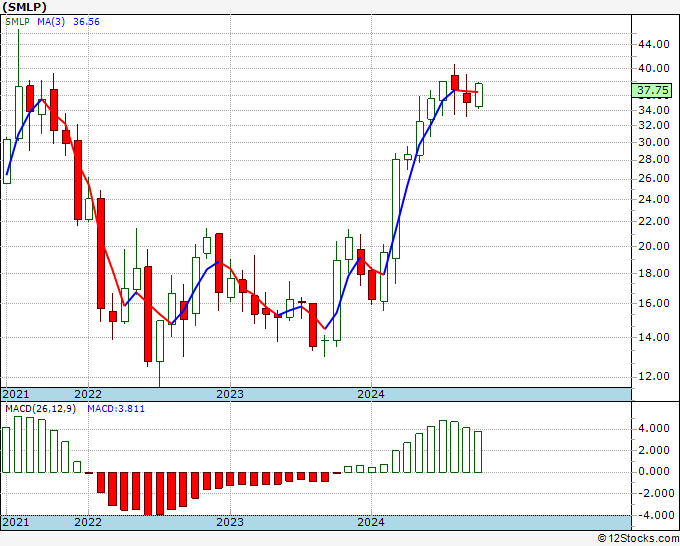Click the 2023 label on price chart timeline
680x546 pixels.
coord(230,394)
